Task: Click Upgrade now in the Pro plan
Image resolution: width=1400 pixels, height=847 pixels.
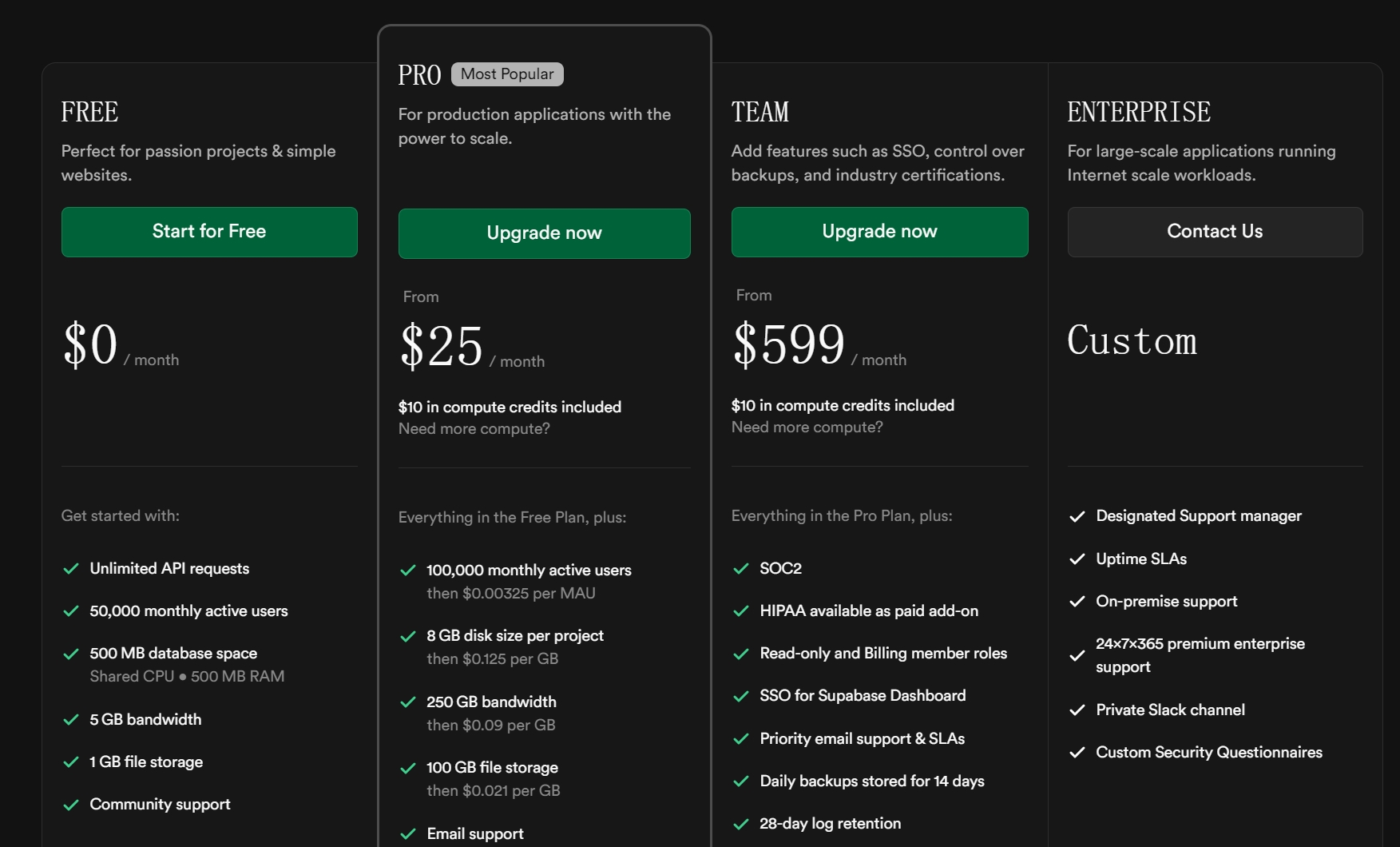Action: coord(544,233)
